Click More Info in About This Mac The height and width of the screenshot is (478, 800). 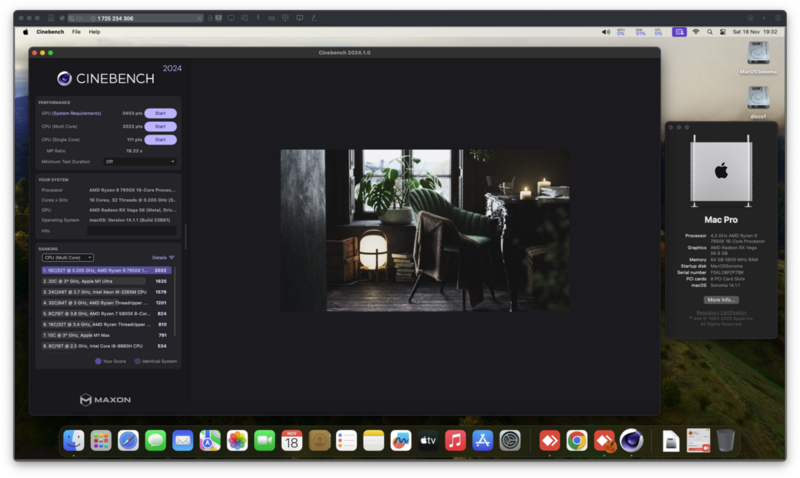point(720,299)
